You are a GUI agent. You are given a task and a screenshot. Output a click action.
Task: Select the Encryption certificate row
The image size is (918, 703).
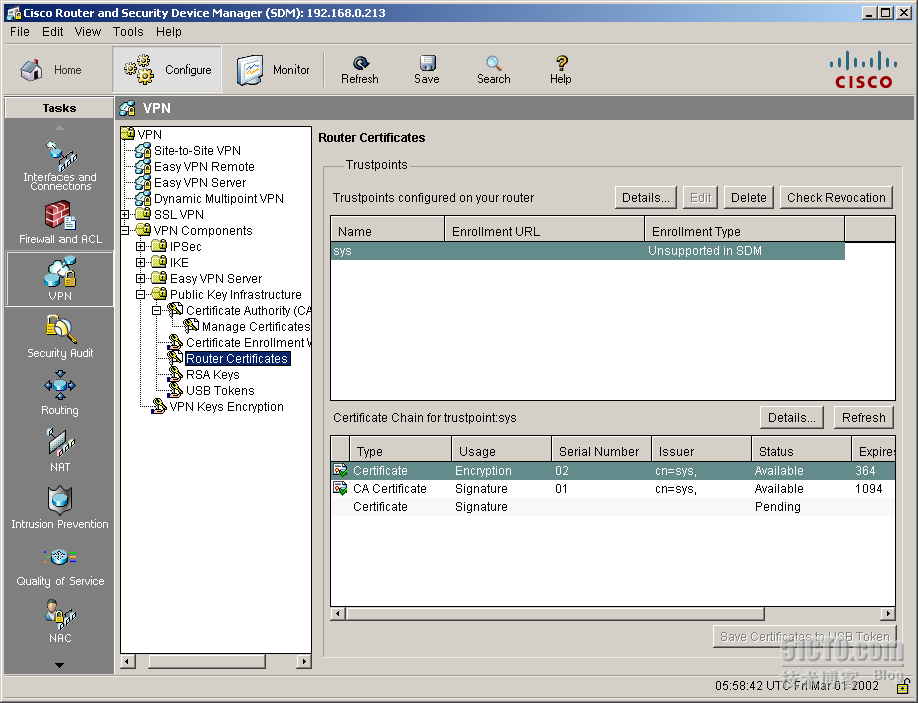(613, 471)
